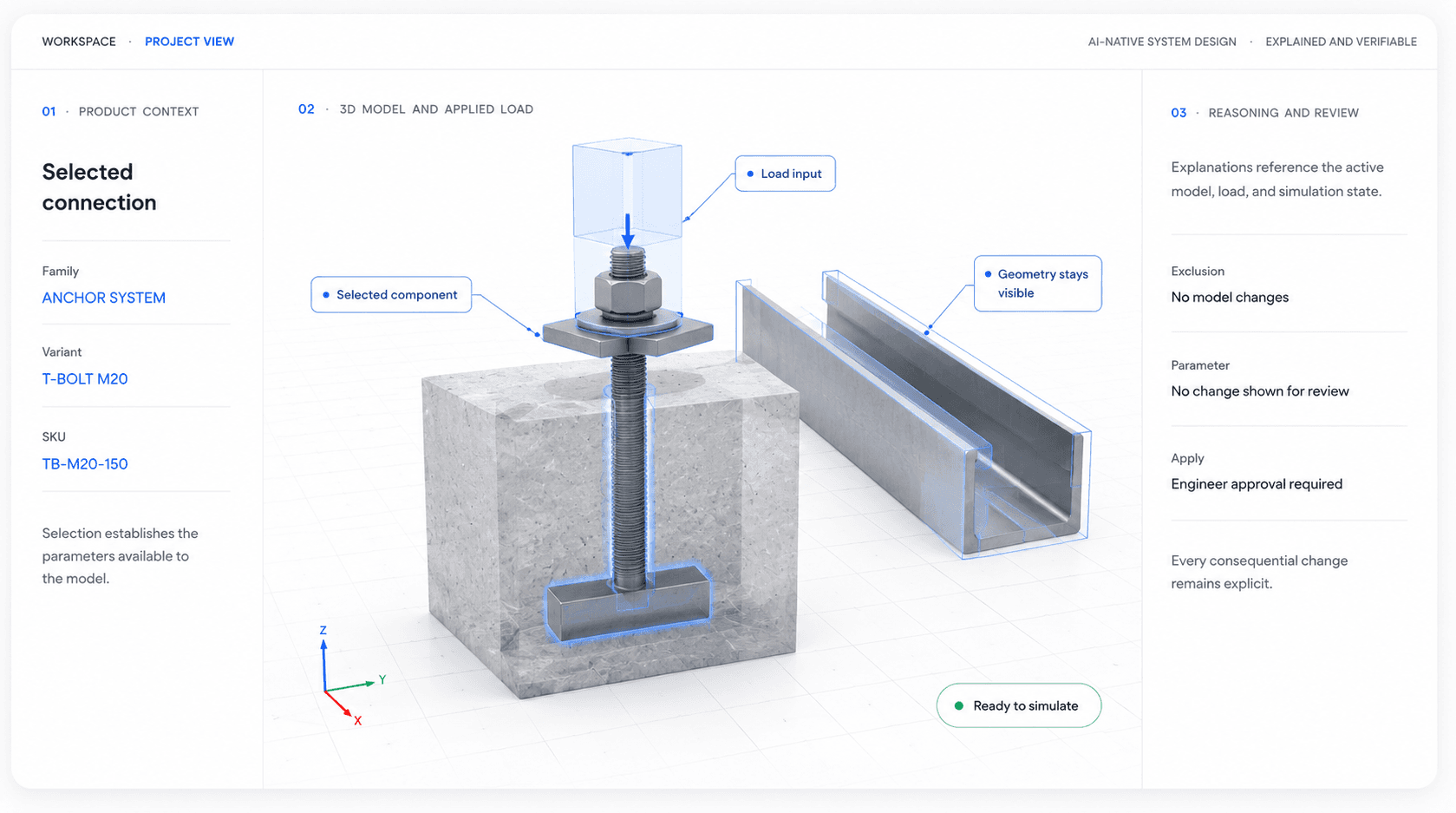
Task: Click the Ready to simulate status pill
Action: (x=1018, y=706)
